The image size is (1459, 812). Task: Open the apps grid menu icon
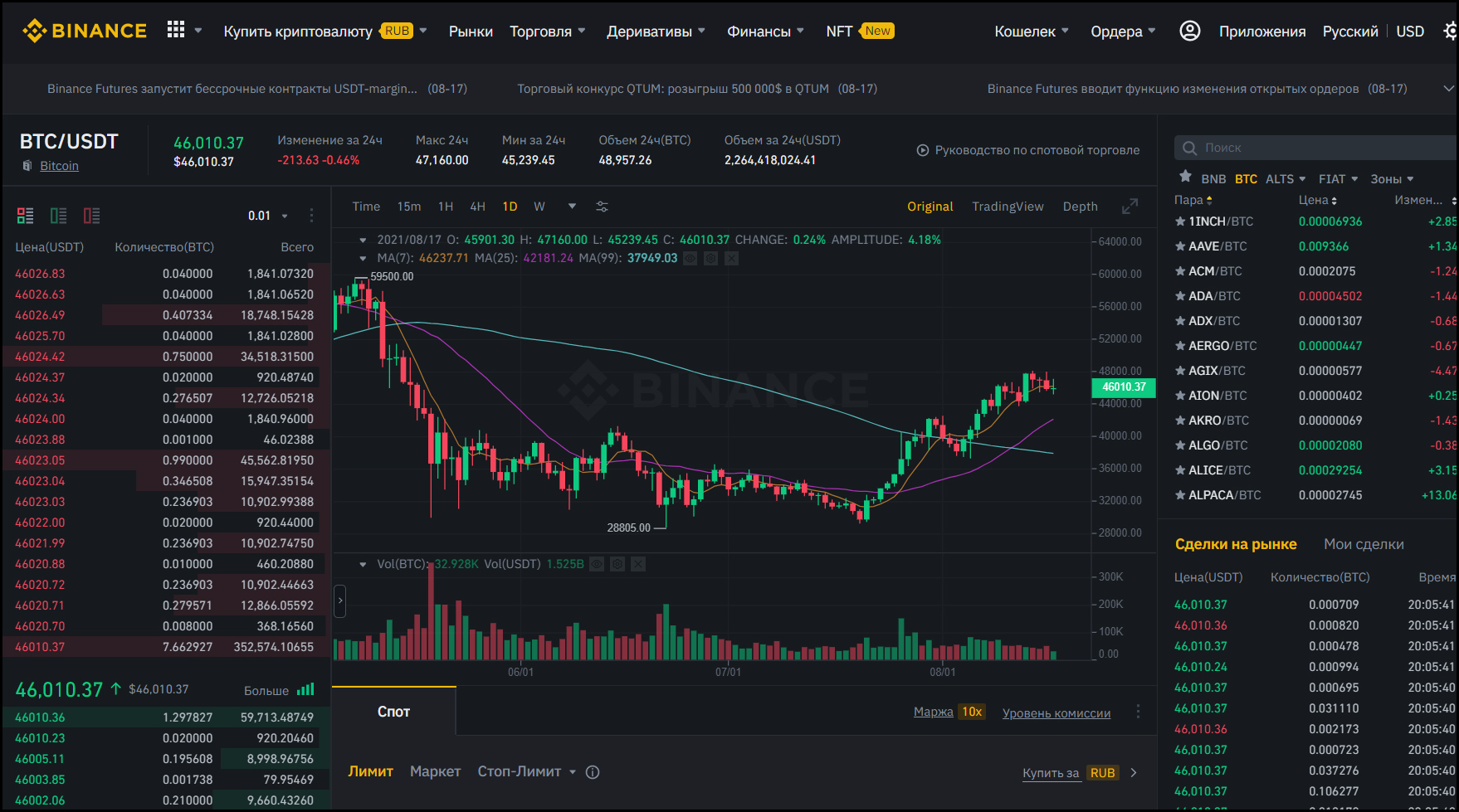point(176,30)
